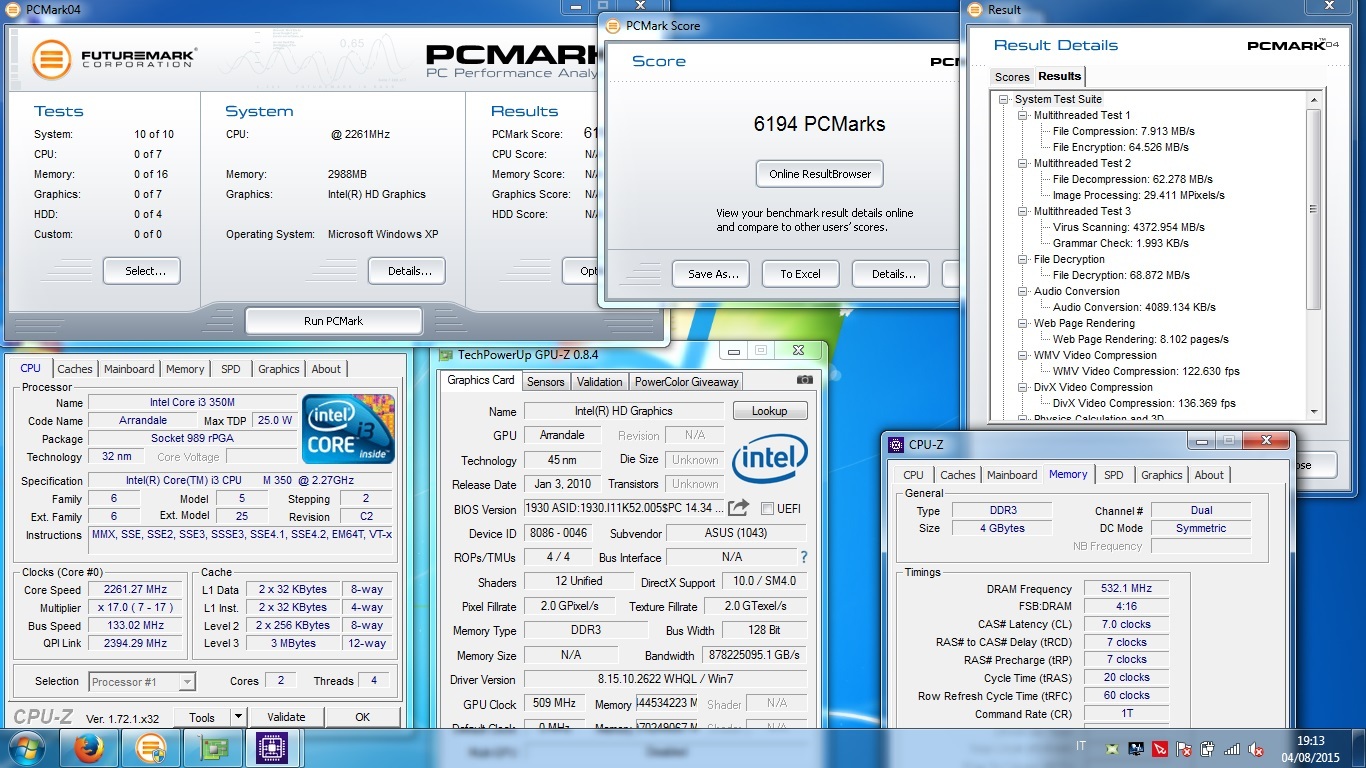The width and height of the screenshot is (1366, 768).
Task: Click the Intel logo in GPU-Z
Action: 769,460
